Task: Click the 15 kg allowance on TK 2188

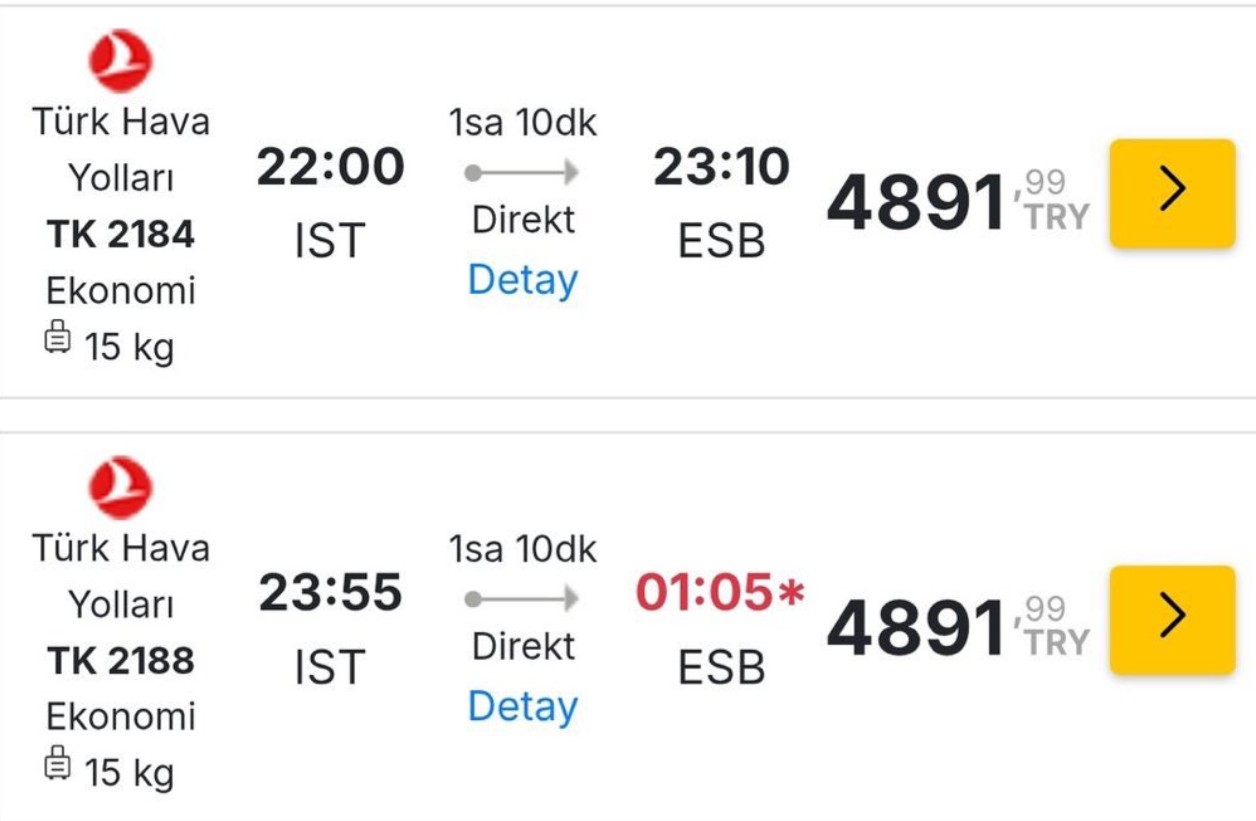Action: tap(129, 773)
